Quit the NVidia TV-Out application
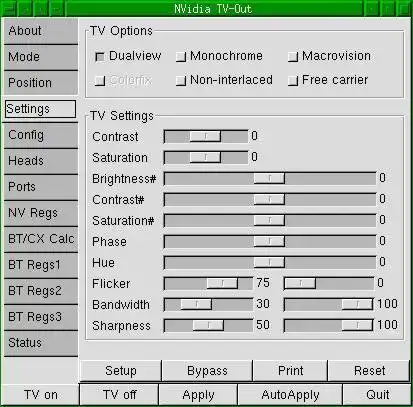The width and height of the screenshot is (413, 407). pyautogui.click(x=377, y=395)
